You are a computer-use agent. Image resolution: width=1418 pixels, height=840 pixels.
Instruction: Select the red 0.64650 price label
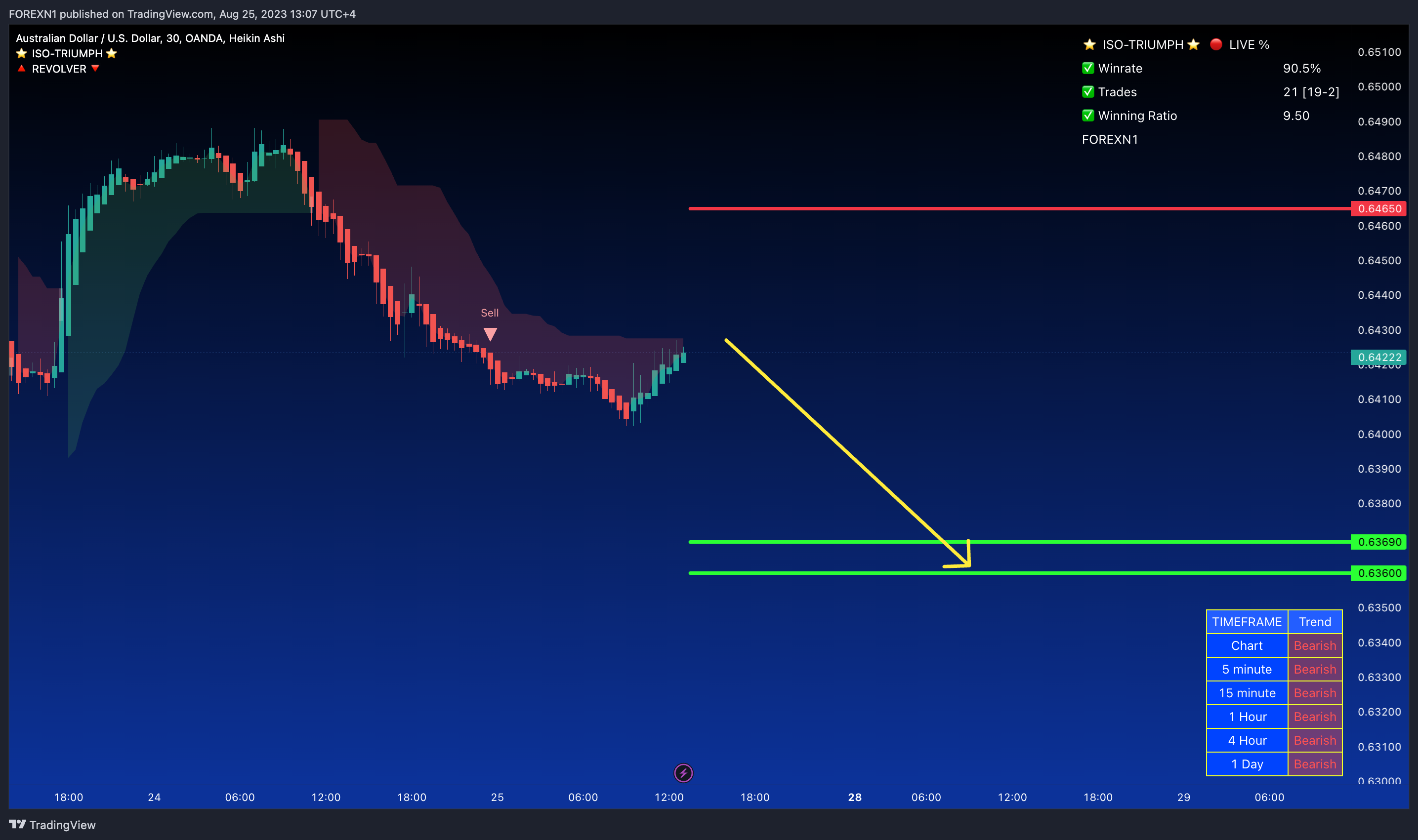point(1379,208)
